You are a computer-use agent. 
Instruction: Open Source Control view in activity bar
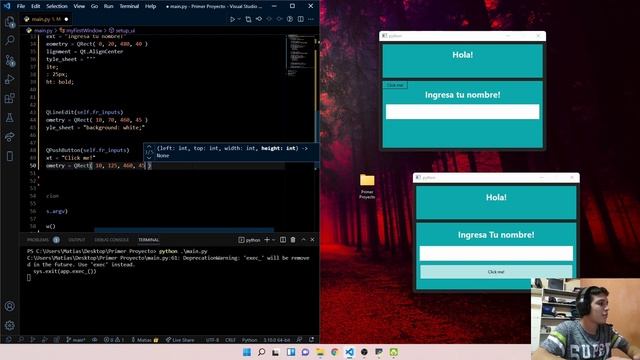pyautogui.click(x=10, y=60)
